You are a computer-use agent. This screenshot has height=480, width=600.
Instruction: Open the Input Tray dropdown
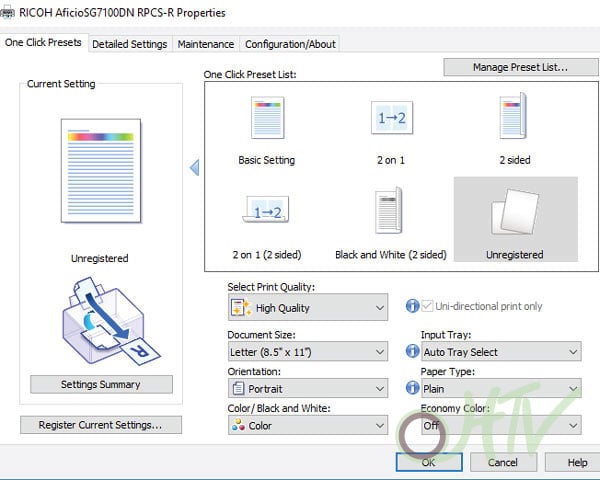pyautogui.click(x=501, y=352)
